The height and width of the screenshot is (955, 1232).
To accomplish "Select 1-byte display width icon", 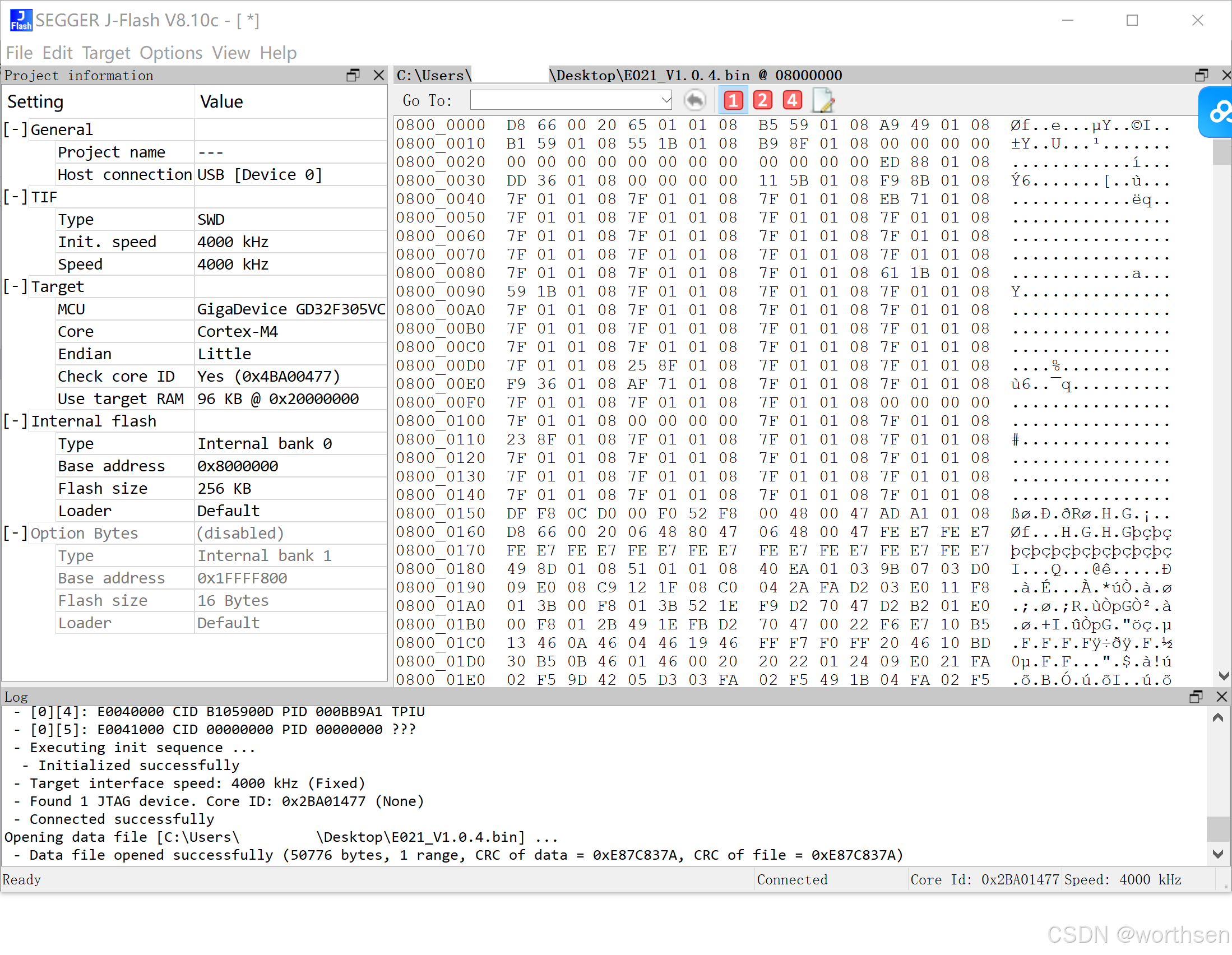I will 733,100.
